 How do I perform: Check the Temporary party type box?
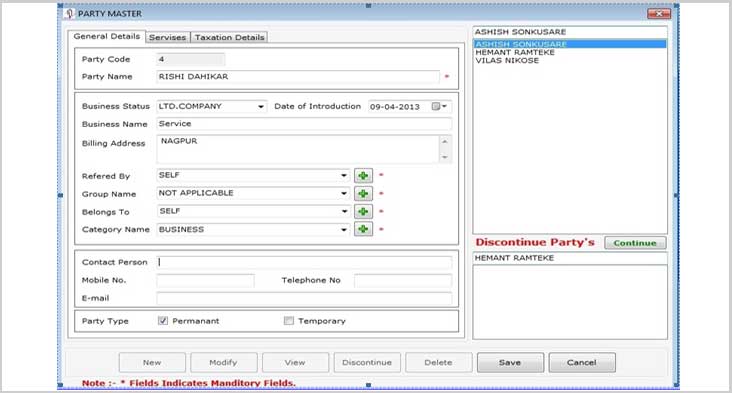289,321
